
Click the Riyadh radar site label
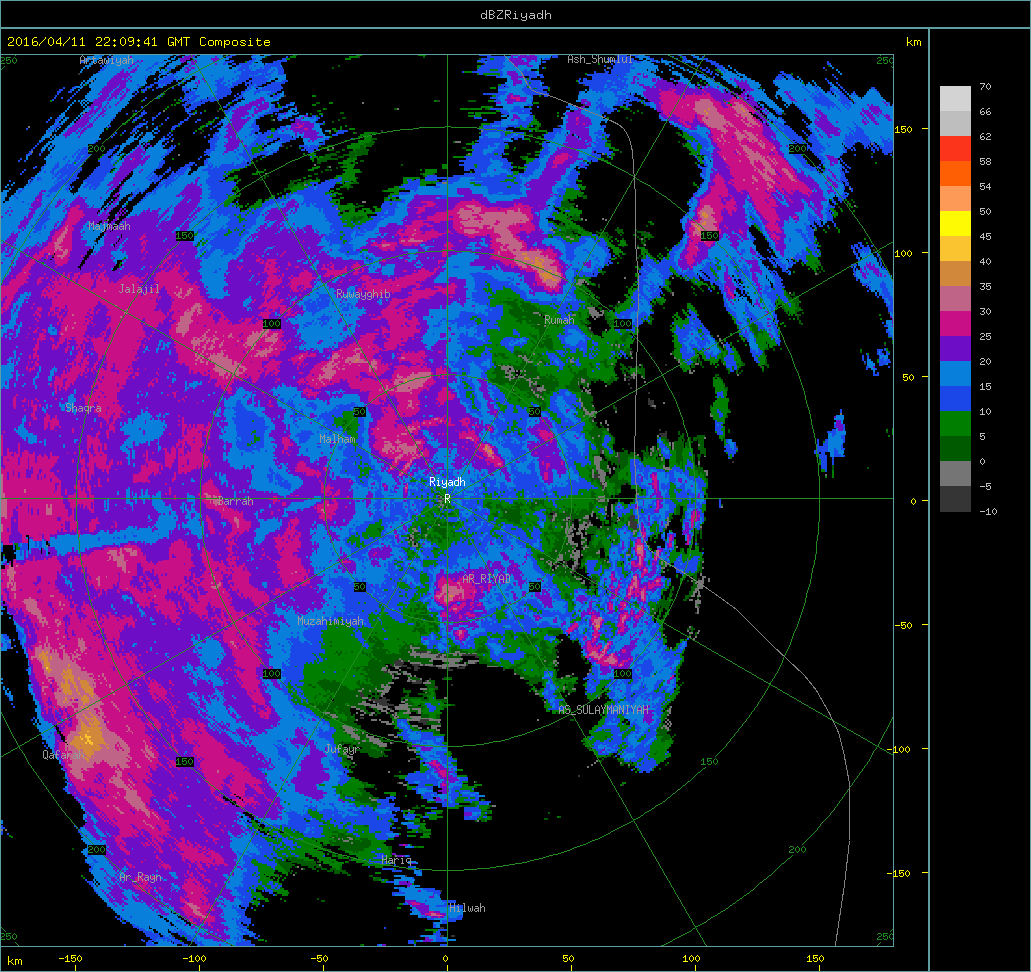447,482
